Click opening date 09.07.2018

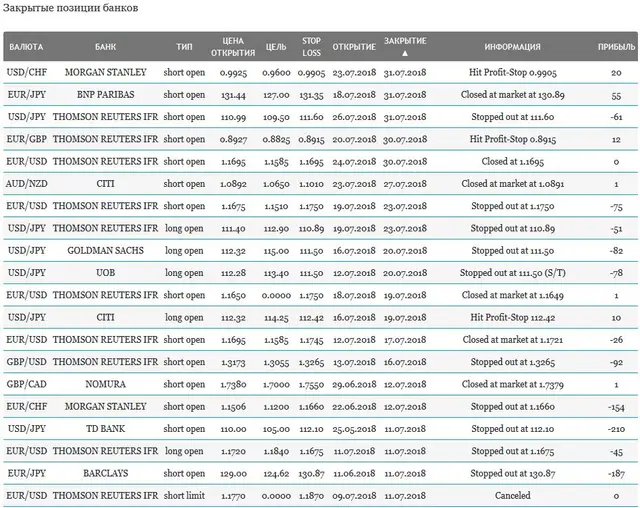(x=354, y=495)
